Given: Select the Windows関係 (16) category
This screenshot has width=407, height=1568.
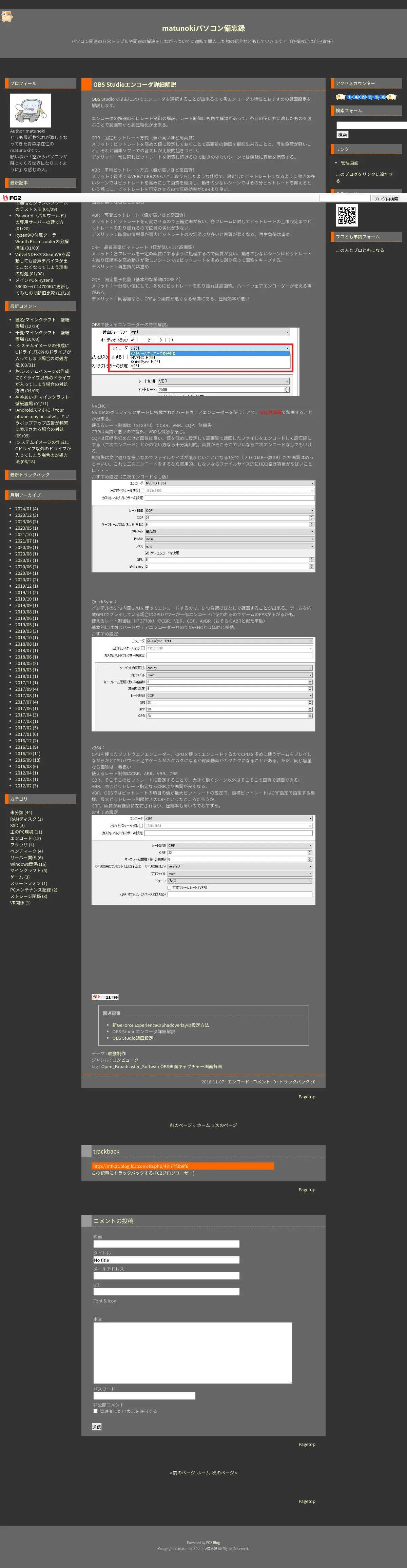Looking at the screenshot, I should tap(28, 864).
